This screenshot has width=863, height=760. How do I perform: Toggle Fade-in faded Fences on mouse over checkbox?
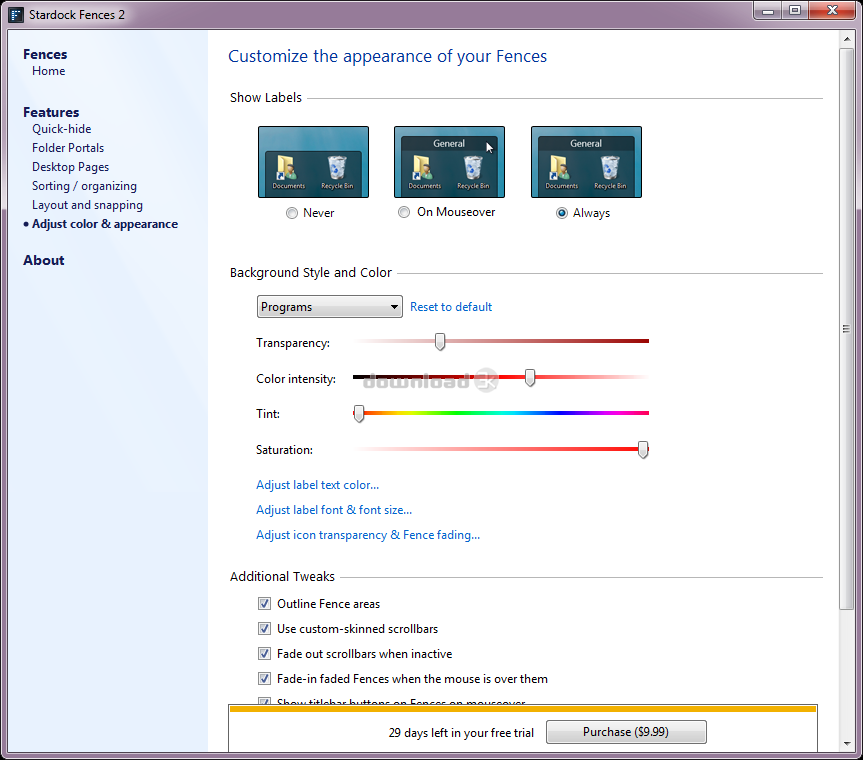click(264, 679)
